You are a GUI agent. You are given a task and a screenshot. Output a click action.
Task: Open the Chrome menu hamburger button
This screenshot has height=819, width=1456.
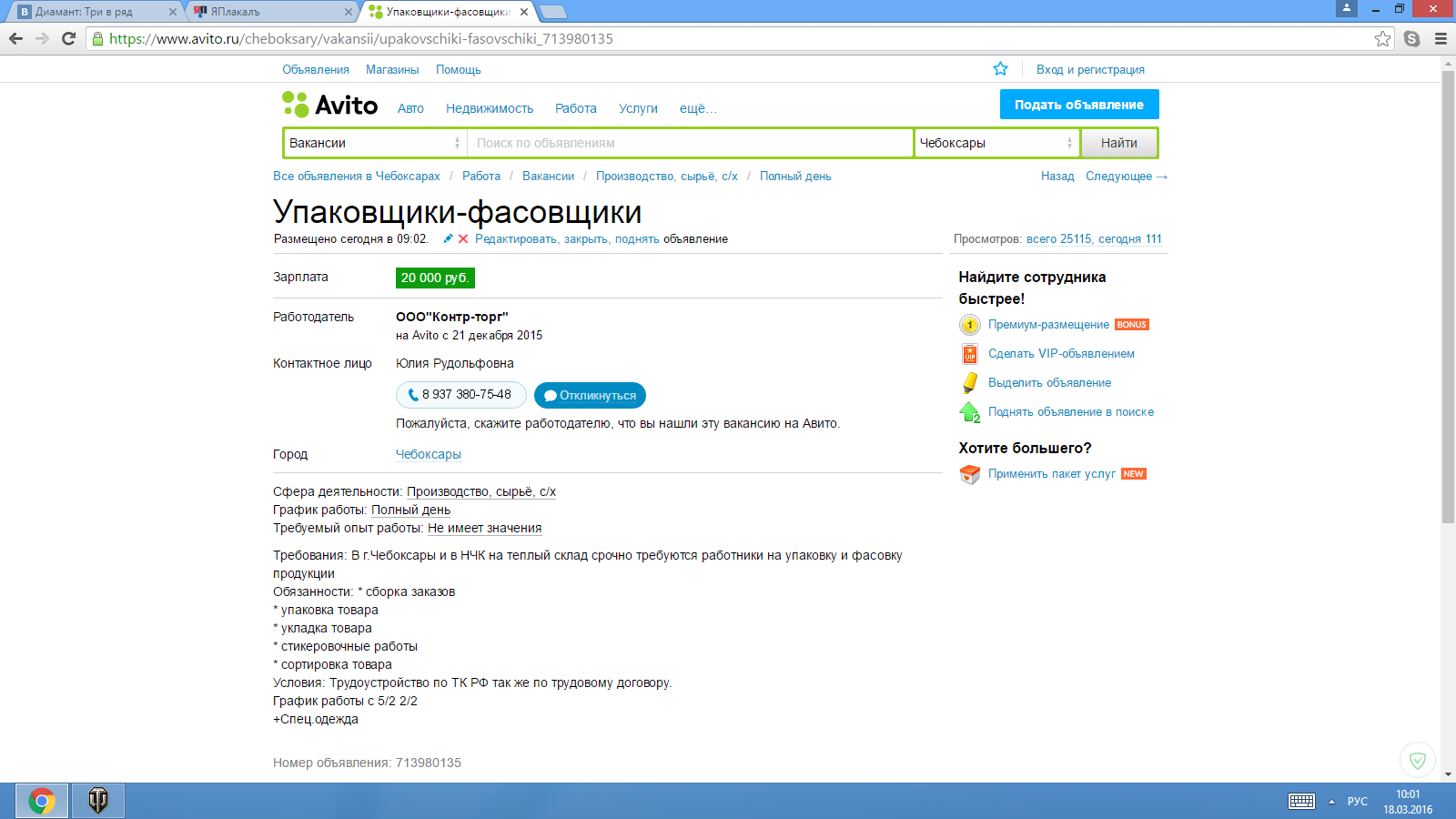point(1441,38)
